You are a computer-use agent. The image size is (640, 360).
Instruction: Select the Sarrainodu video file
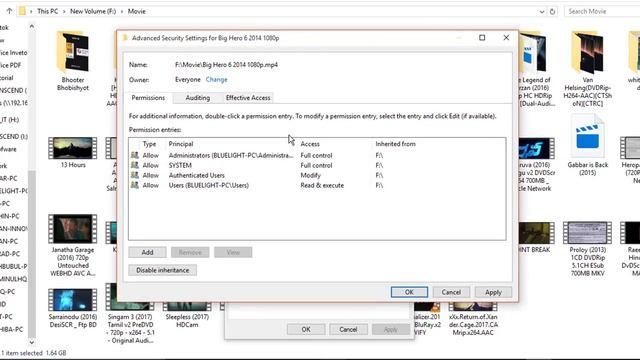(x=73, y=308)
